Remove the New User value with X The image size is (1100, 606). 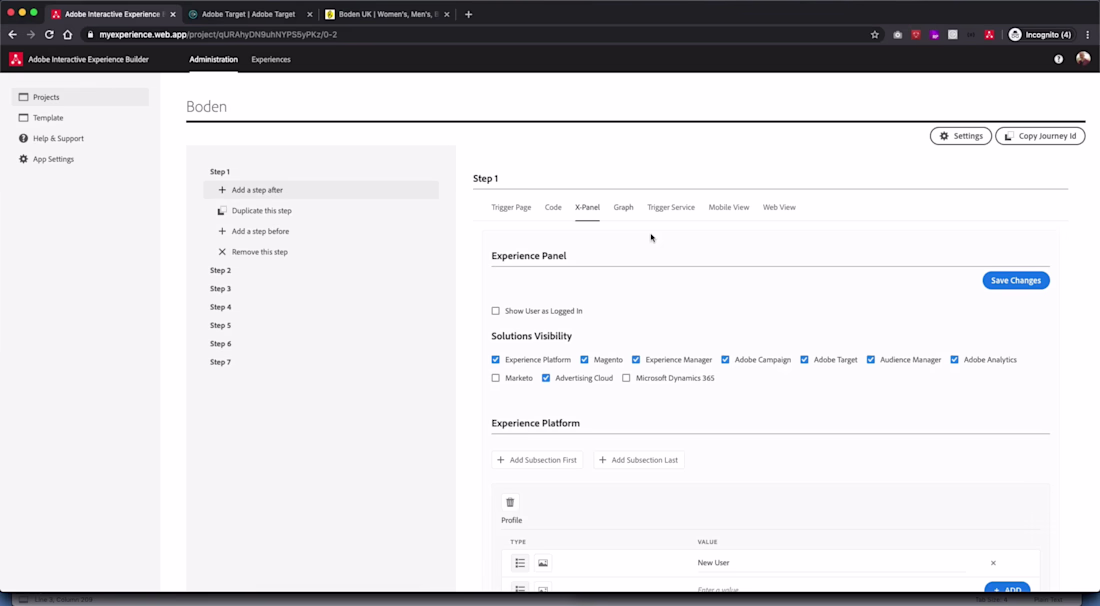[x=993, y=563]
